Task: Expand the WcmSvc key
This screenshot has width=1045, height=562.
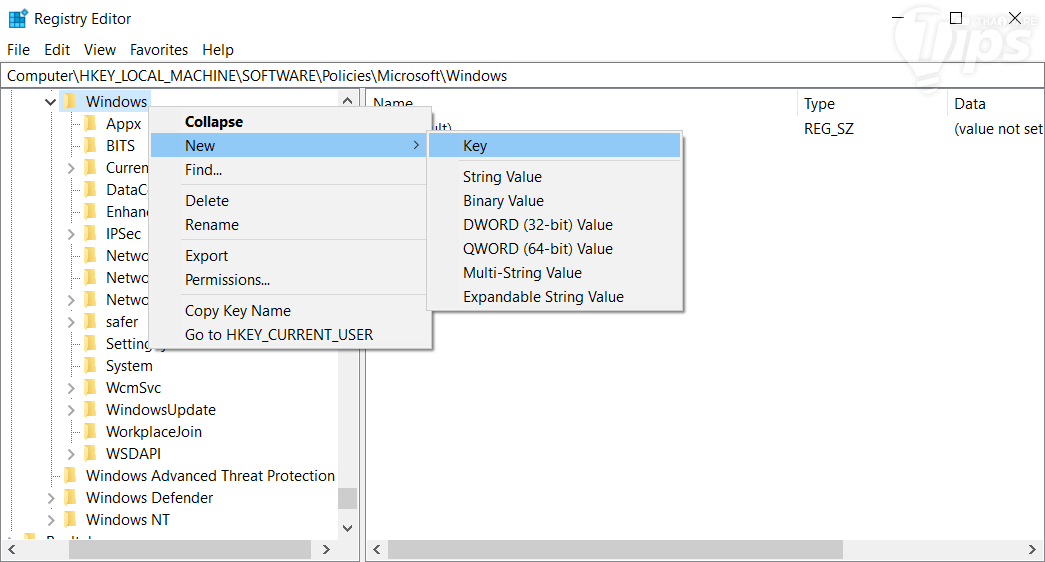Action: [x=71, y=388]
